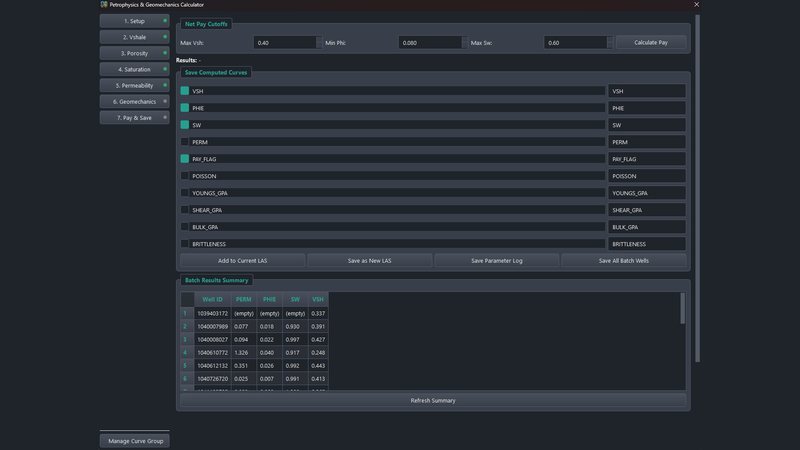Switch to the 2. Vshale step
The image size is (800, 450).
coord(134,37)
